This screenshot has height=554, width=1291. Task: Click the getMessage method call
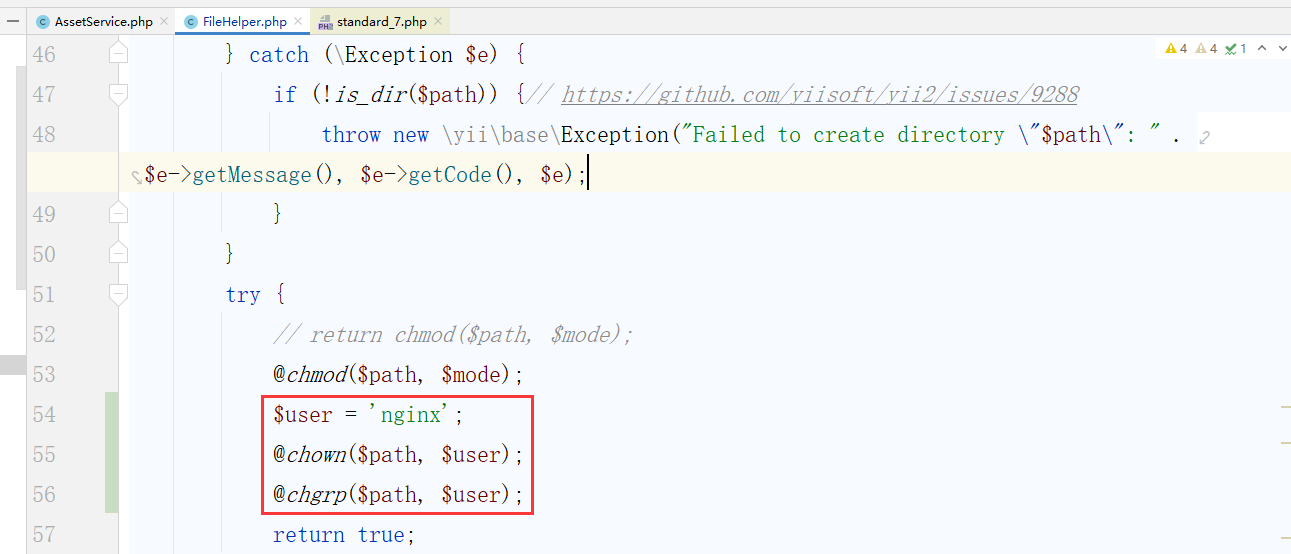(252, 175)
